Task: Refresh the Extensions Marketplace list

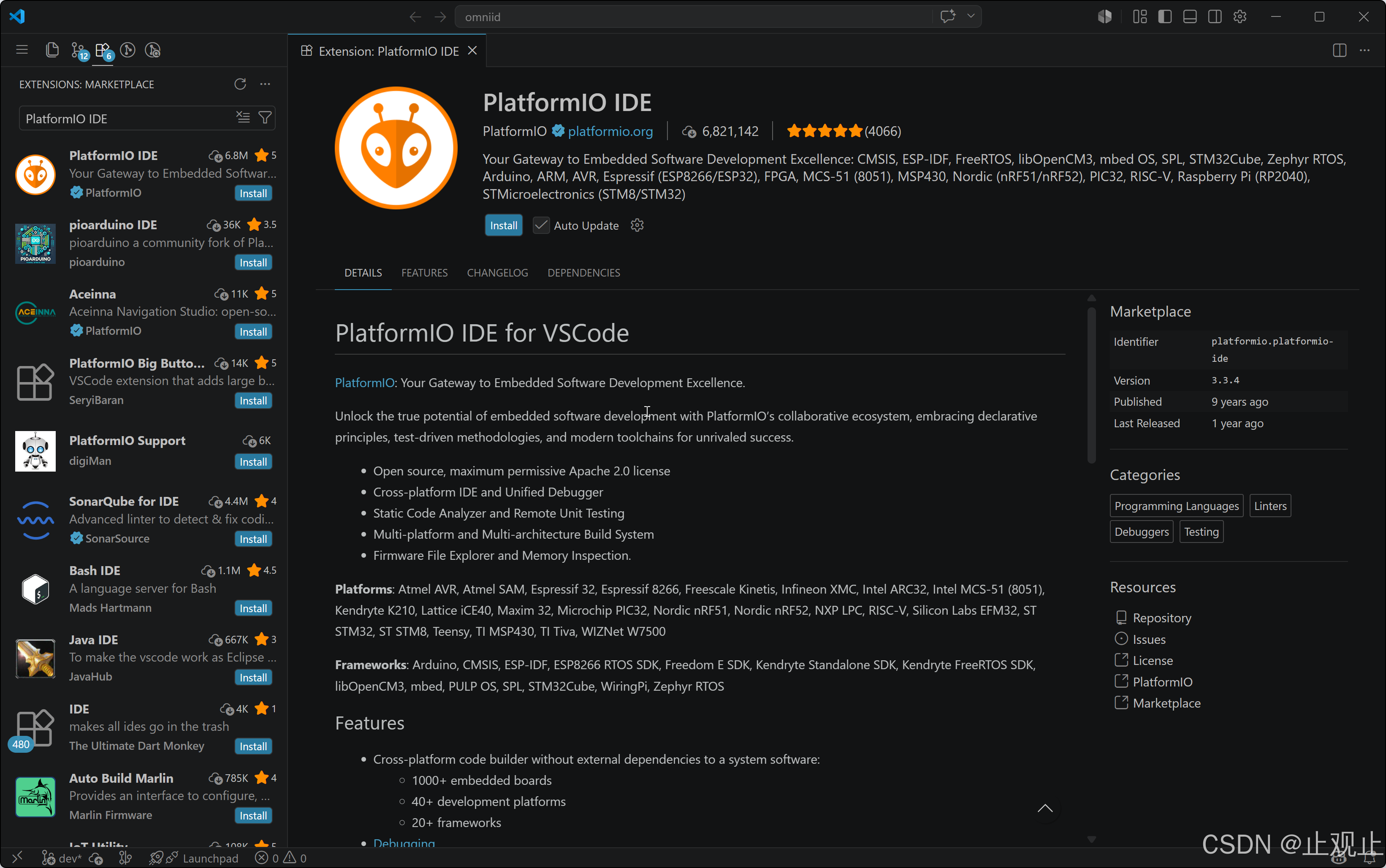Action: coord(240,84)
